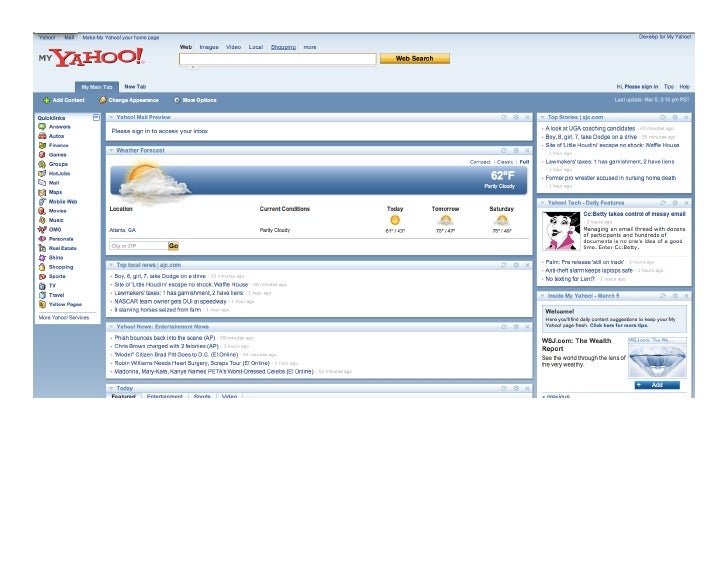The width and height of the screenshot is (728, 563).
Task: Open the Music quicklink icon
Action: [x=42, y=220]
